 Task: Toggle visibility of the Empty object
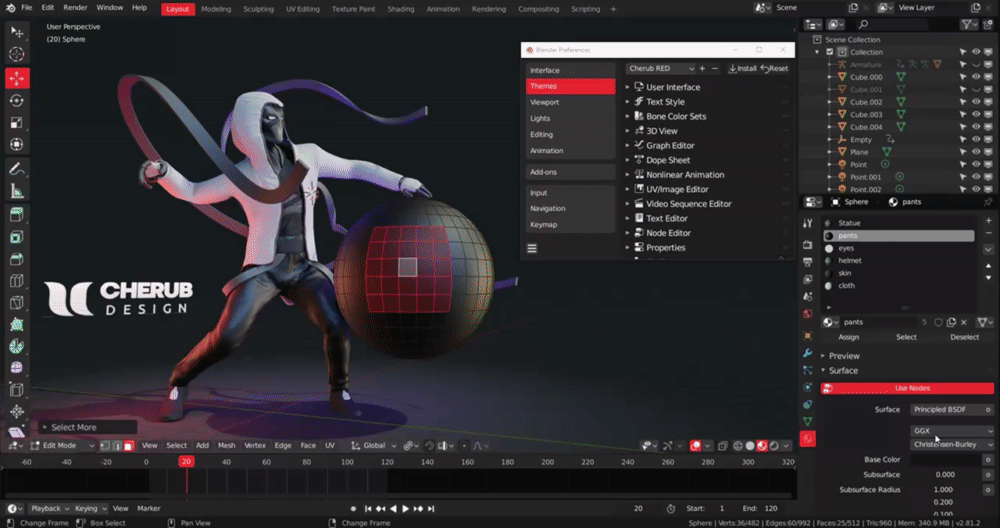(x=976, y=140)
